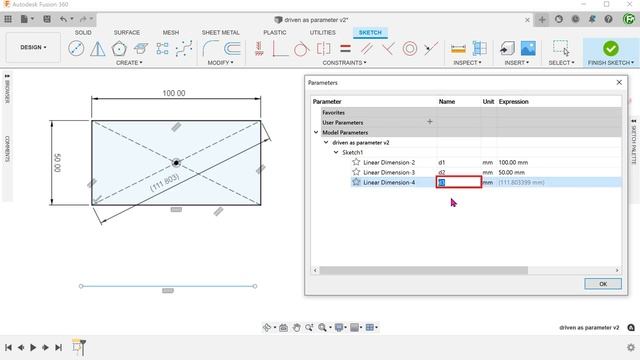
Task: Click the Save icon
Action: [47, 19]
